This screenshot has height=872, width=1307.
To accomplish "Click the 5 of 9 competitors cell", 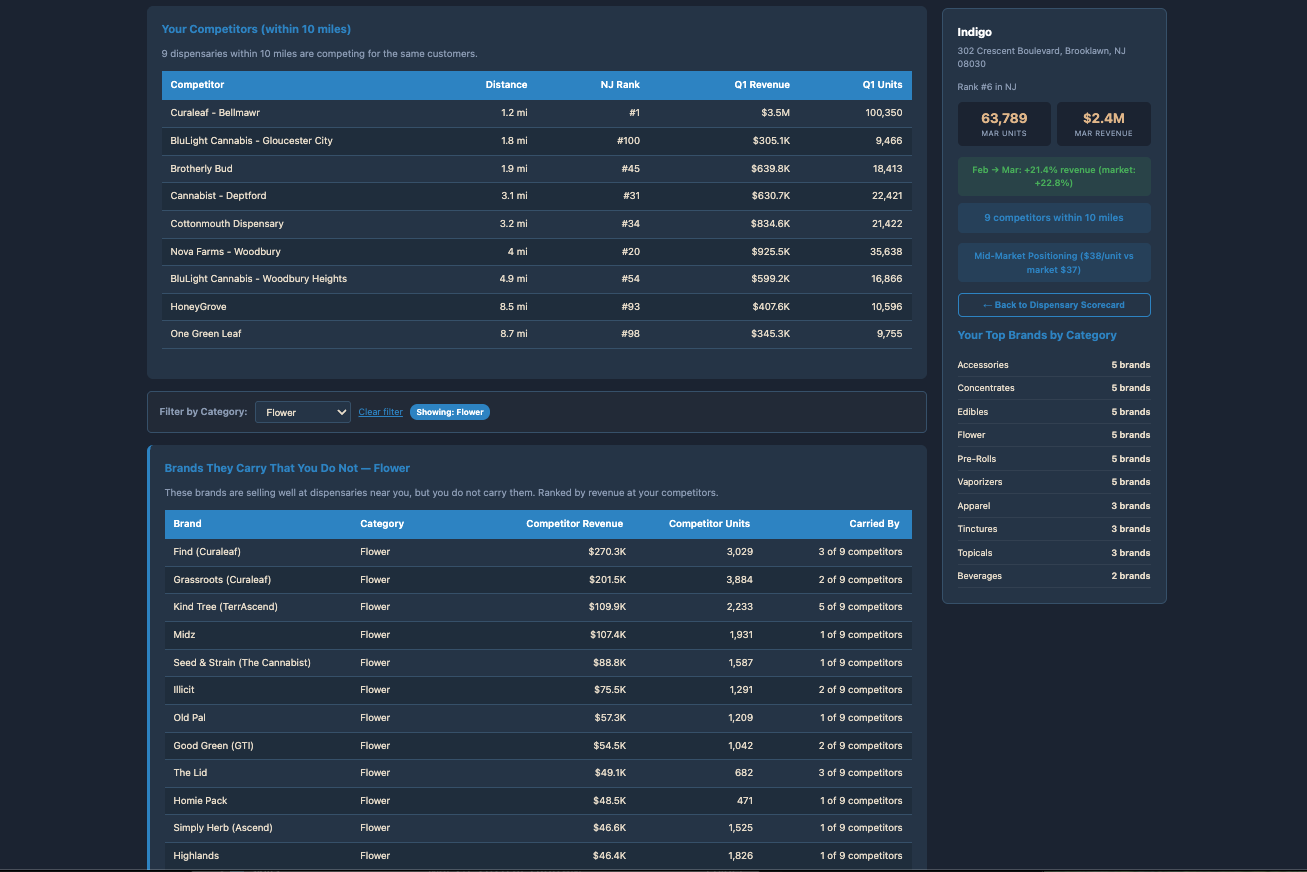I will coord(860,607).
